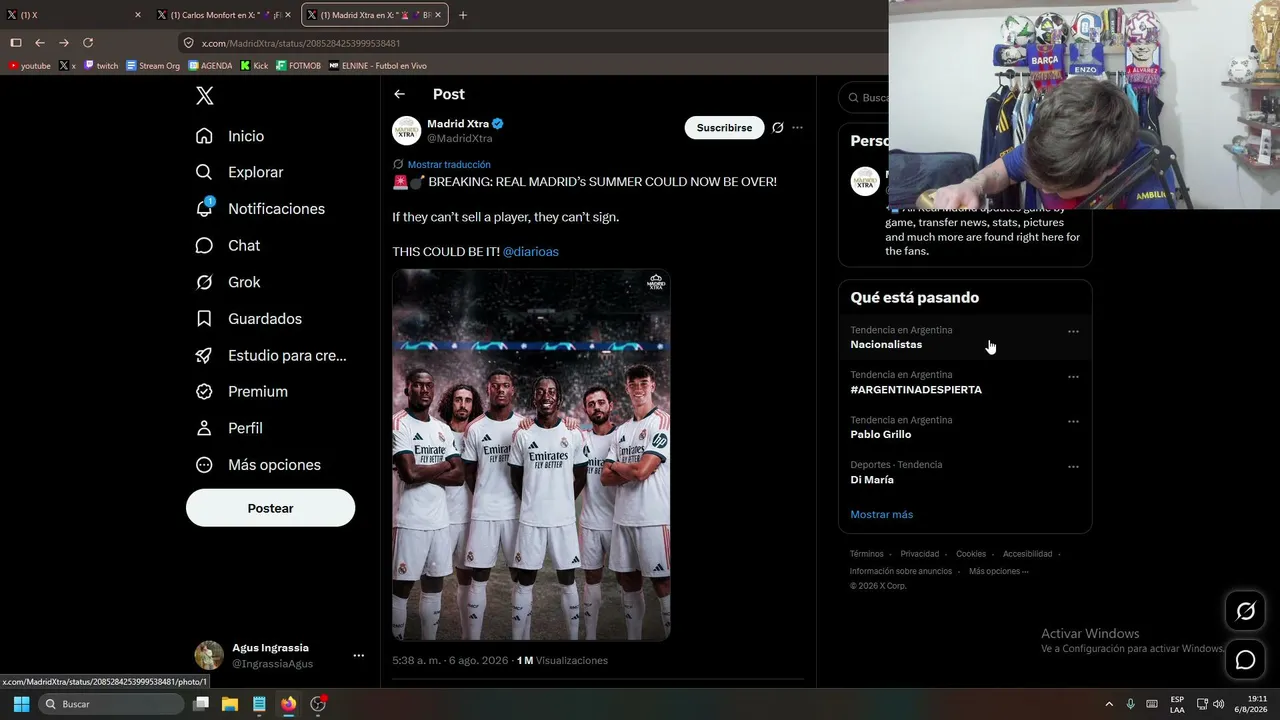Open Términos footer link

pyautogui.click(x=866, y=554)
